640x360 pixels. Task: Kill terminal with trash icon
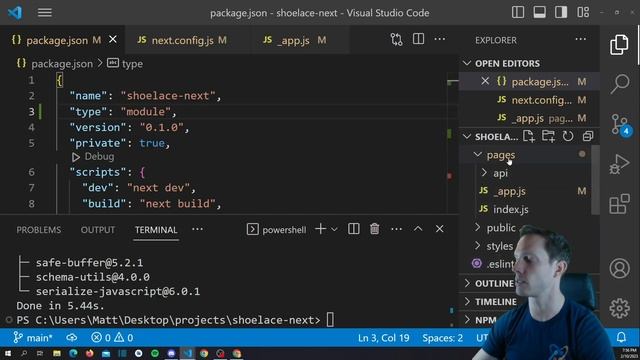tap(374, 229)
